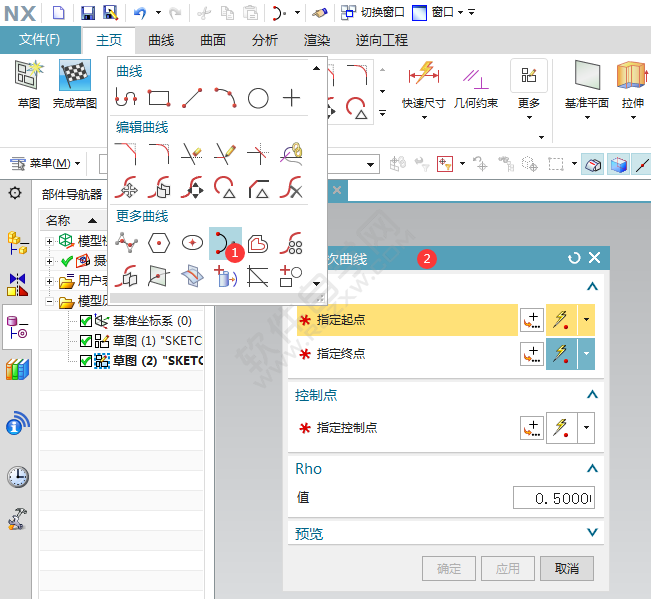The height and width of the screenshot is (599, 651).
Task: Select the Line curve tool
Action: (192, 98)
